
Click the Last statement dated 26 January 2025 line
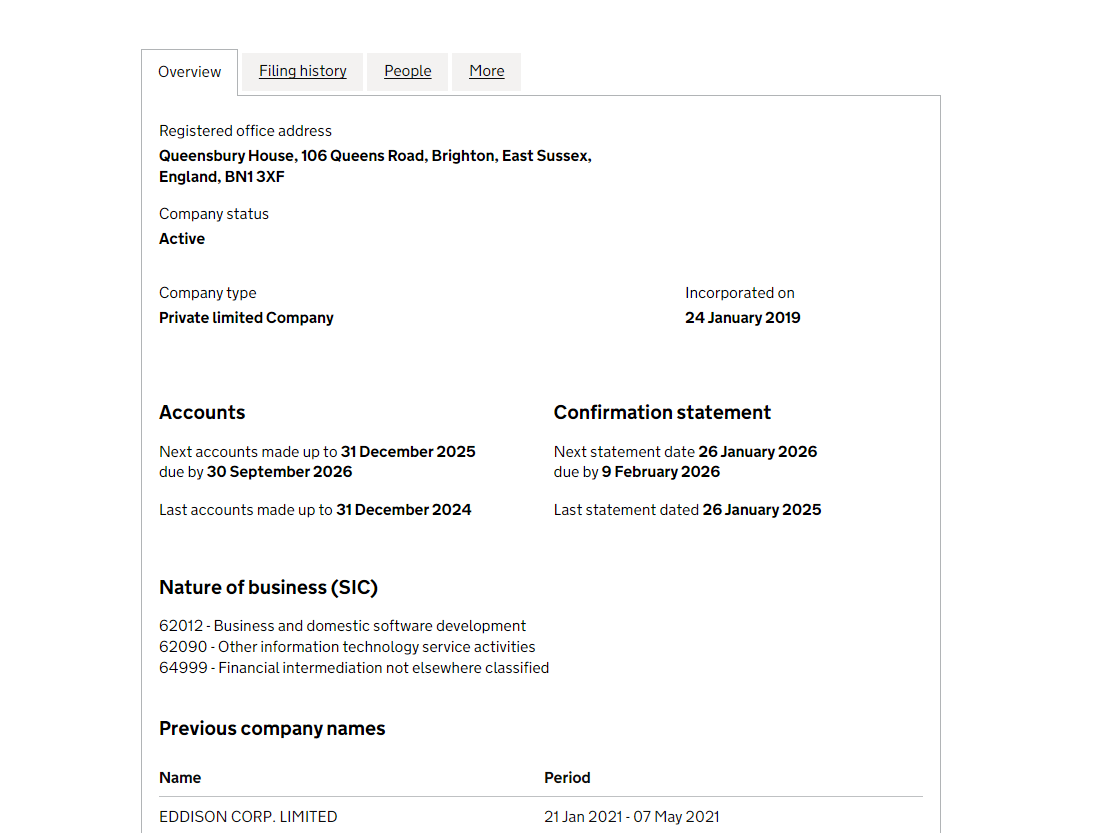pyautogui.click(x=687, y=510)
